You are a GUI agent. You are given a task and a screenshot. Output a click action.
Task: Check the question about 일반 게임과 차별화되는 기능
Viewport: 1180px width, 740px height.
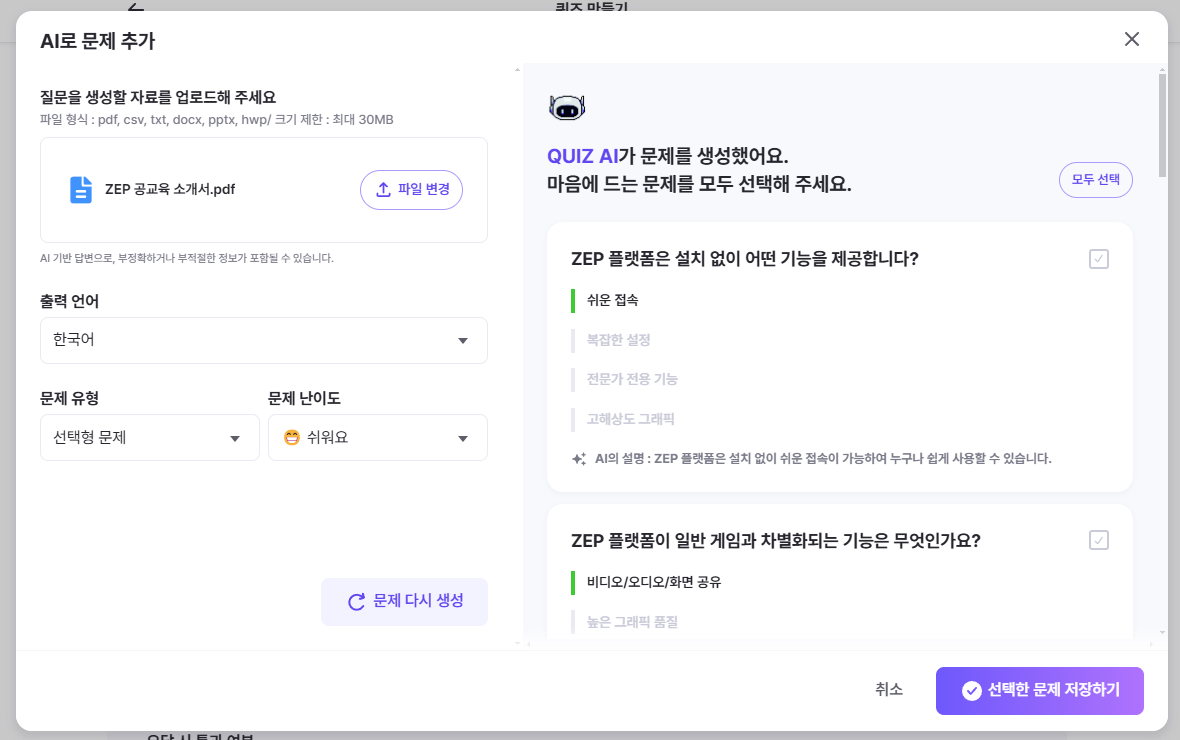pos(1099,540)
